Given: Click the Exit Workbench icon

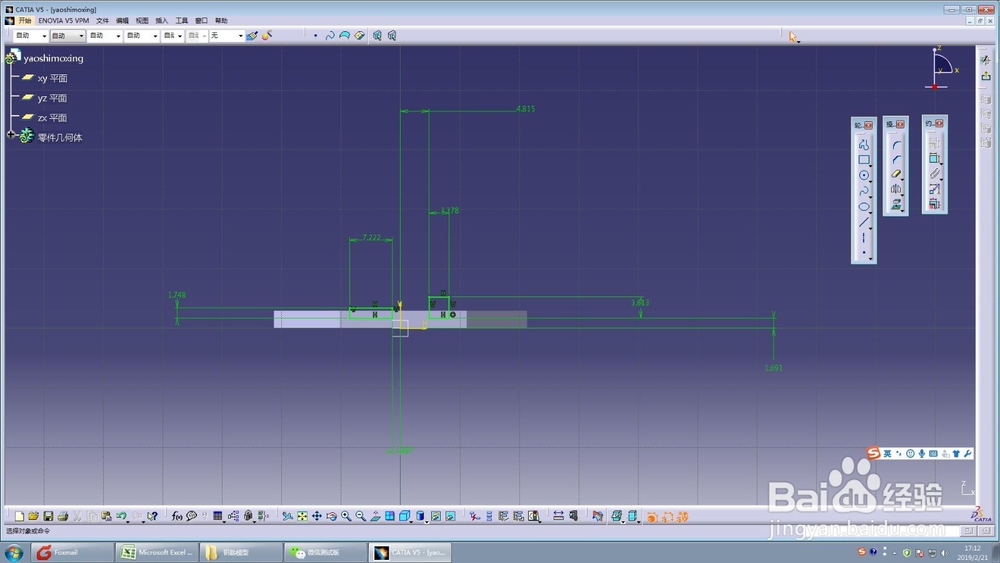Looking at the screenshot, I should (x=986, y=76).
